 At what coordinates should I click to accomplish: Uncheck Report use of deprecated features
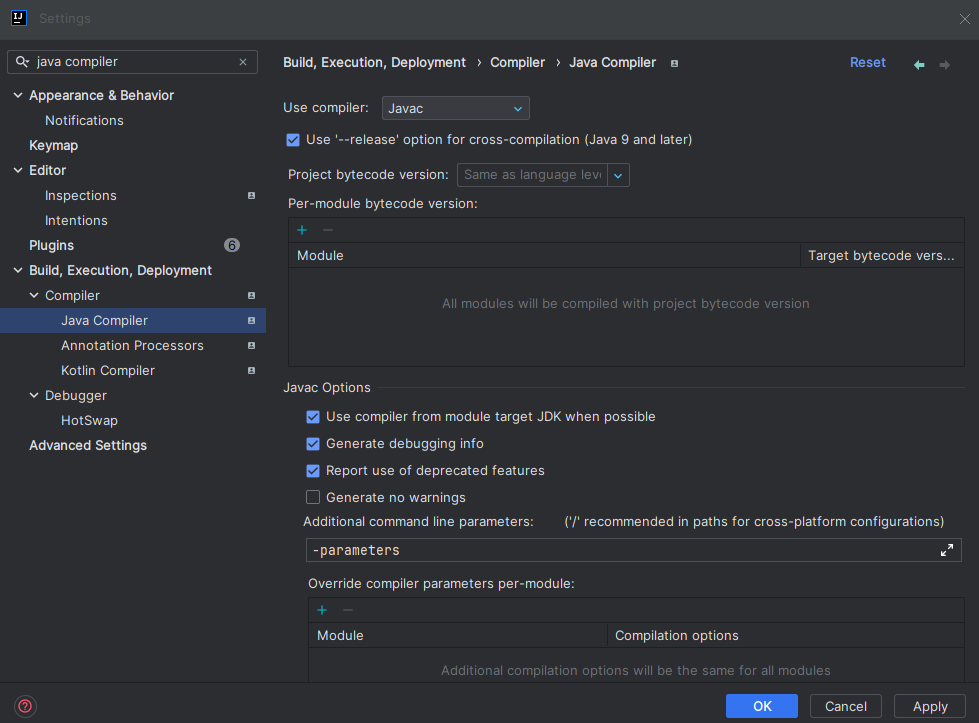pyautogui.click(x=313, y=471)
